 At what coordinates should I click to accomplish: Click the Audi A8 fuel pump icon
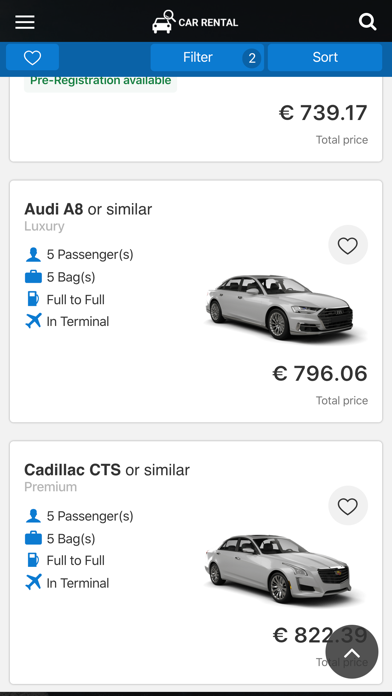tap(33, 299)
